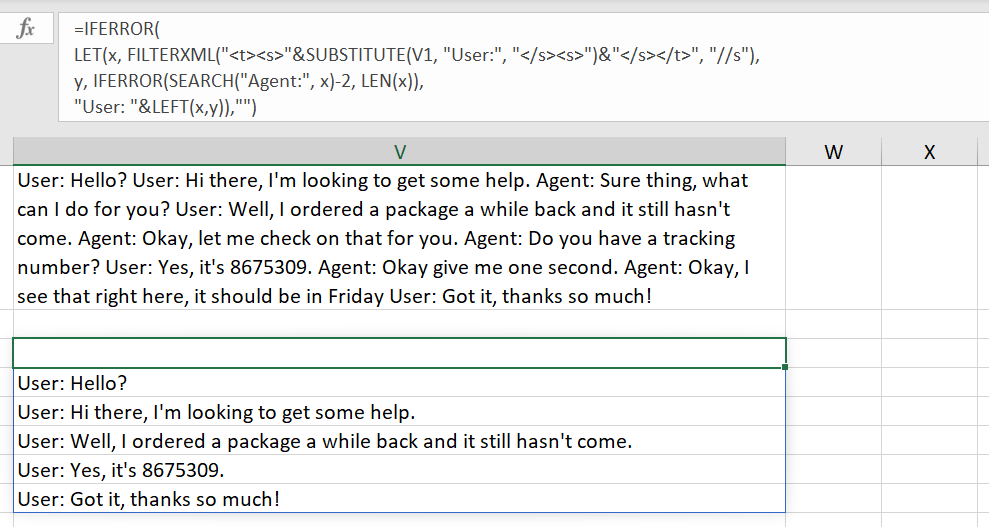Click the LEFT(x,y) line in formula bar
The height and width of the screenshot is (527, 989).
(x=165, y=107)
